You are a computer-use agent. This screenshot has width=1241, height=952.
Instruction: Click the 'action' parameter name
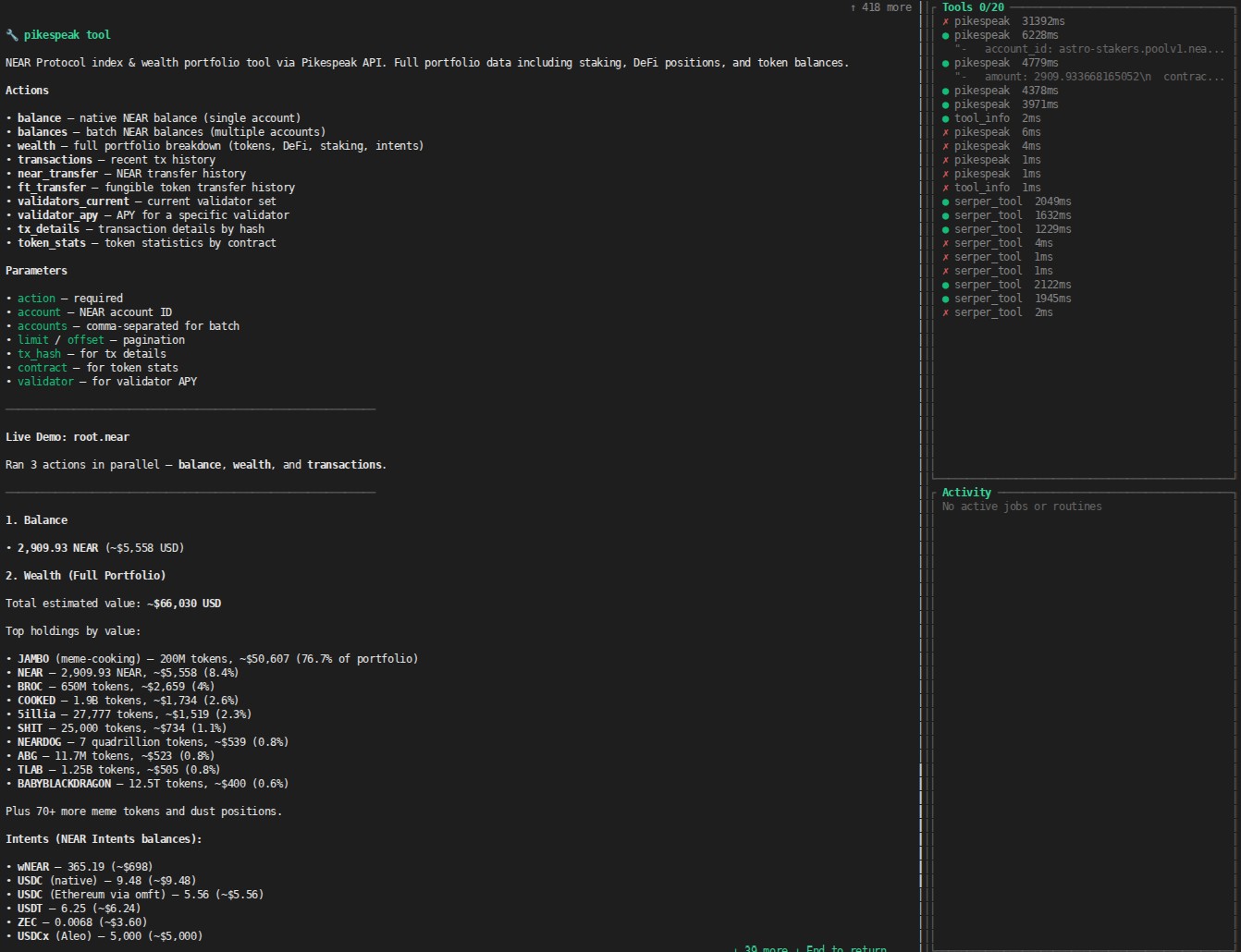tap(36, 299)
